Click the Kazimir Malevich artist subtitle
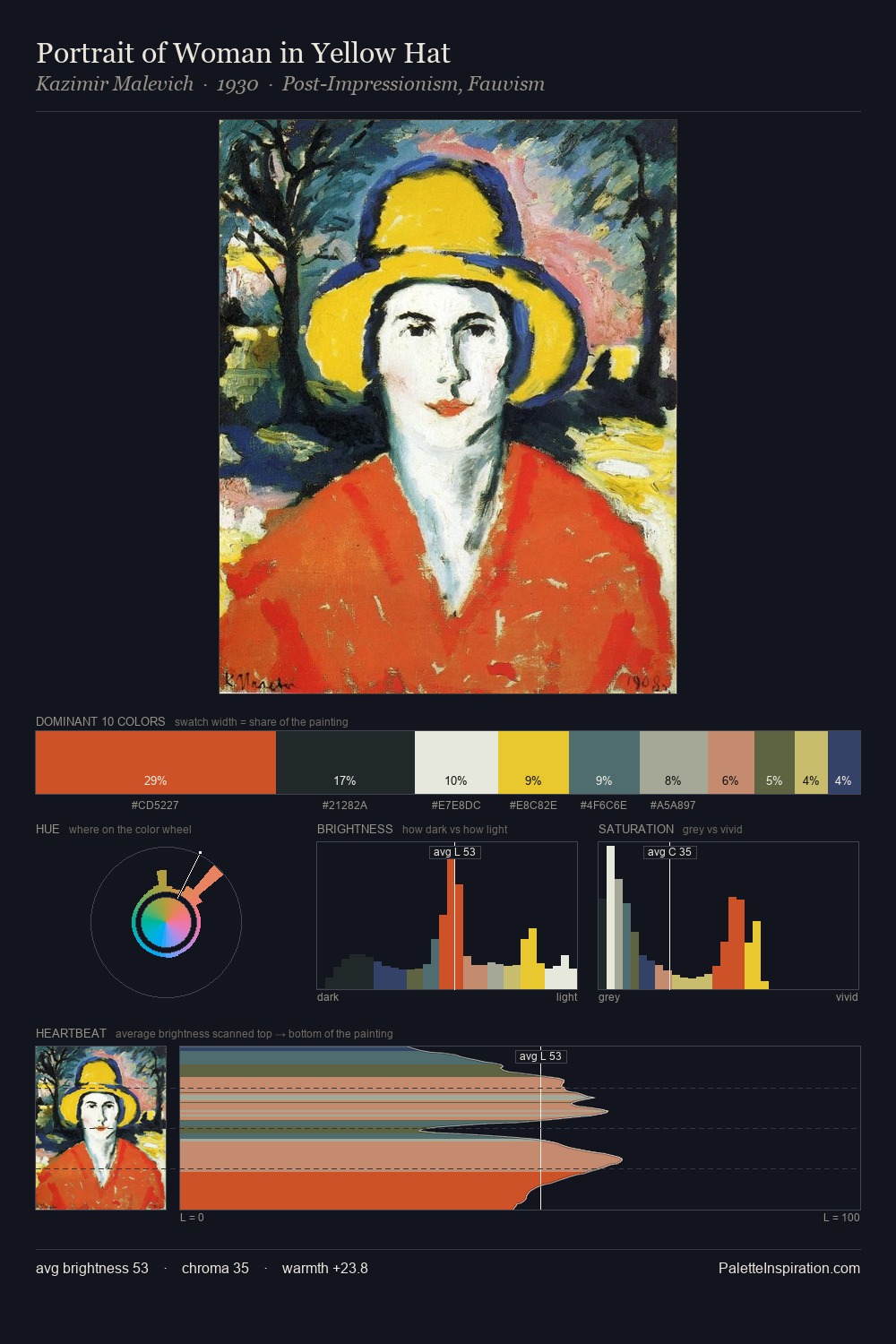 pos(115,84)
